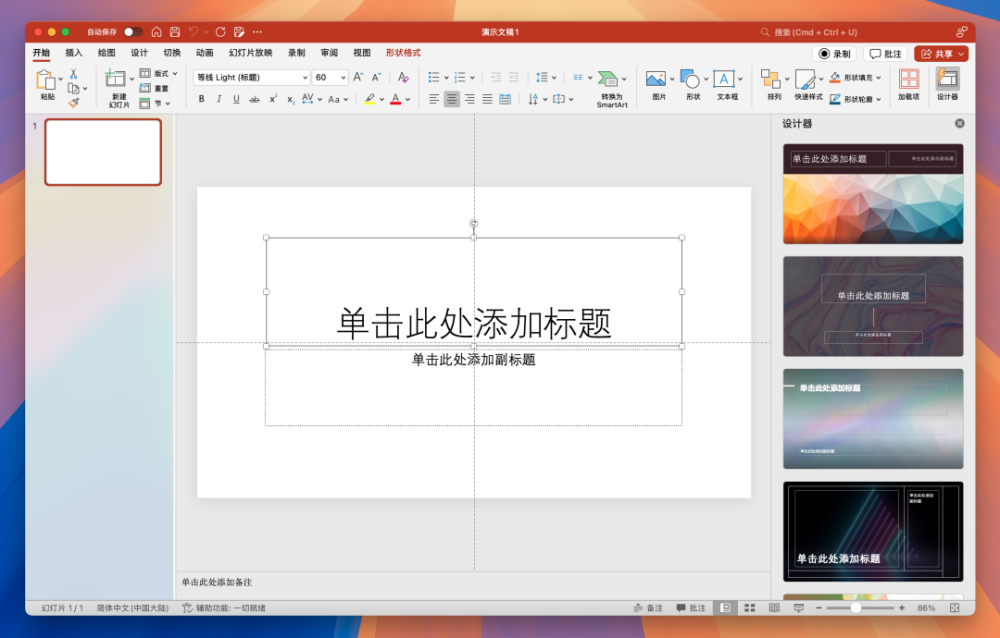The image size is (1000, 638).
Task: Click the Paste (粘贴) clipboard icon
Action: point(45,80)
